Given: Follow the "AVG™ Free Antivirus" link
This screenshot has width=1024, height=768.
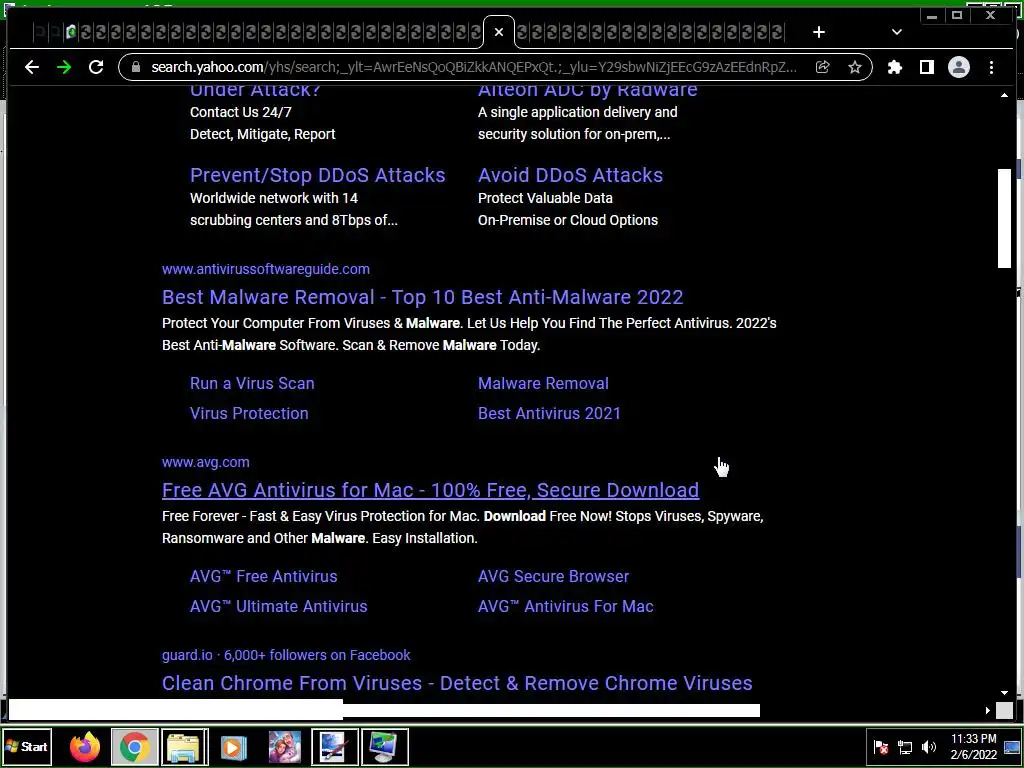Looking at the screenshot, I should click(263, 577).
